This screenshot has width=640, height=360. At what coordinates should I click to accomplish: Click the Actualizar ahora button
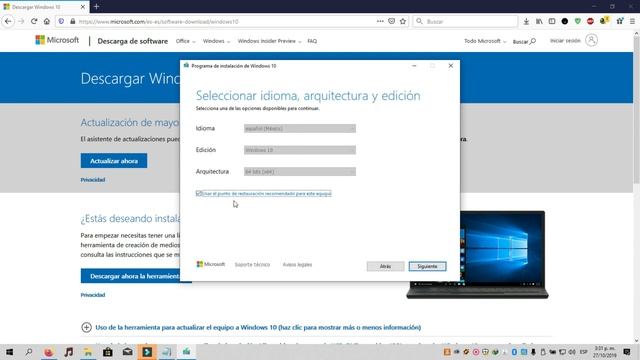click(114, 161)
